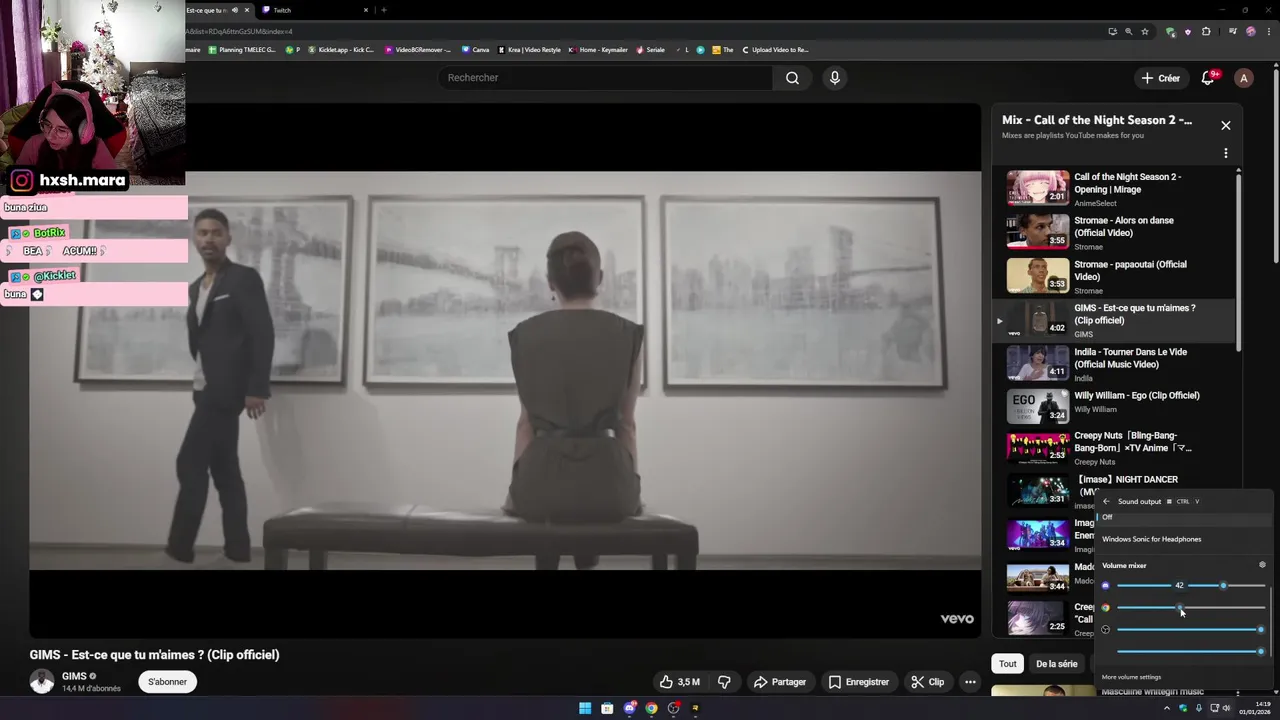Play Stromae - Alors on danse in playlist
This screenshot has height=720, width=1280.
[1115, 232]
